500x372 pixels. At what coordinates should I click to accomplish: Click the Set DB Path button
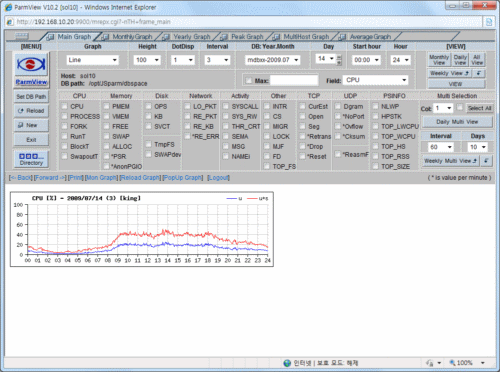[x=31, y=97]
